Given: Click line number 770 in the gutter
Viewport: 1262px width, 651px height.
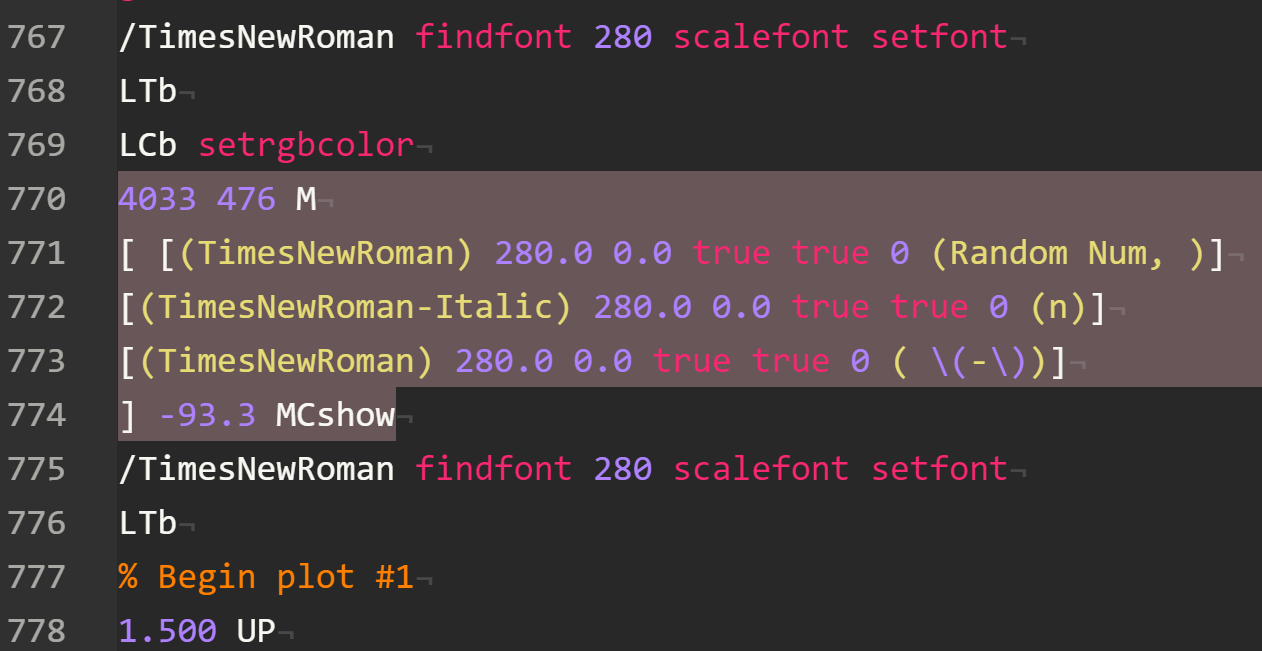Looking at the screenshot, I should pos(36,199).
